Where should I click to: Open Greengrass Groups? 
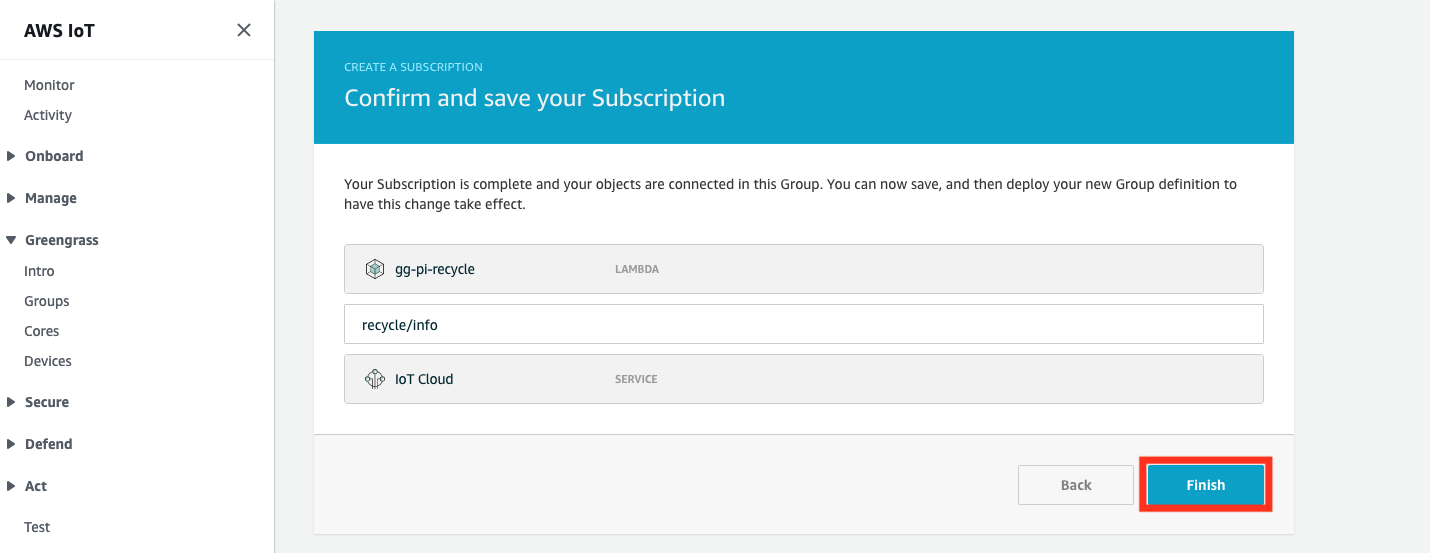[x=47, y=301]
